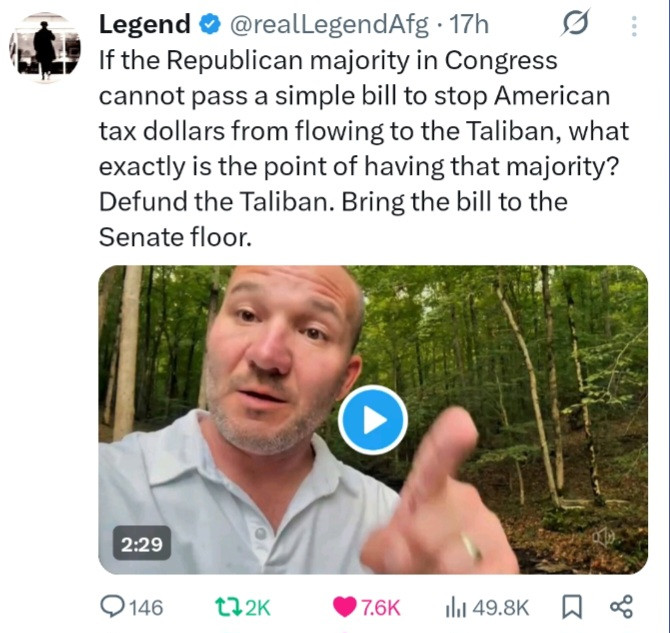Click the reply speech bubble icon

point(112,607)
